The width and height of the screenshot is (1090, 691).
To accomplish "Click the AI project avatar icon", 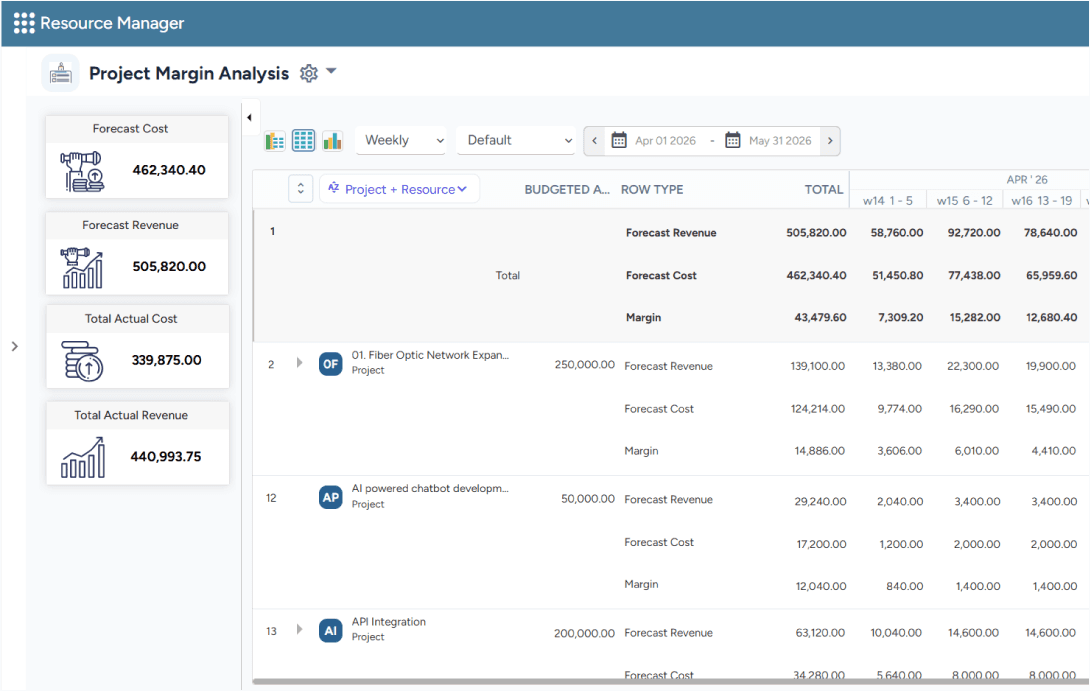I will (331, 631).
